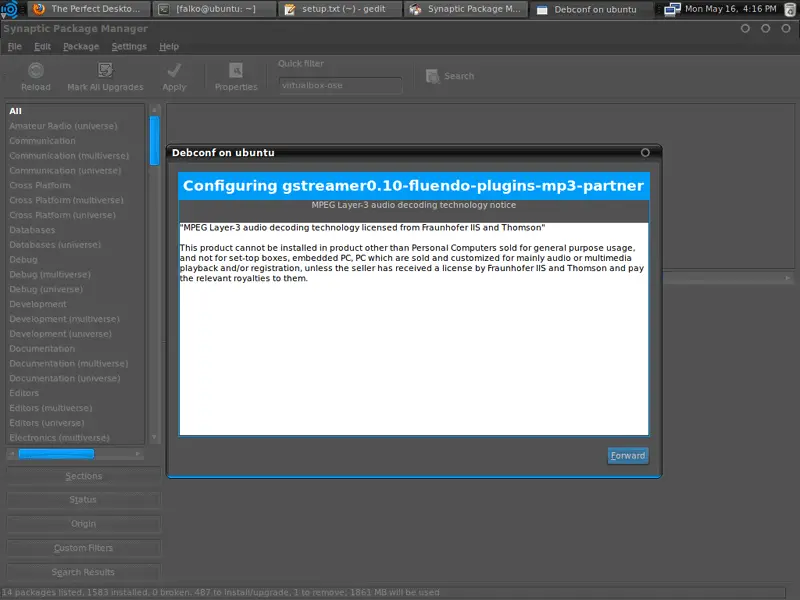Click the Search icon in Synaptic toolbar
The width and height of the screenshot is (800, 600).
pos(433,76)
